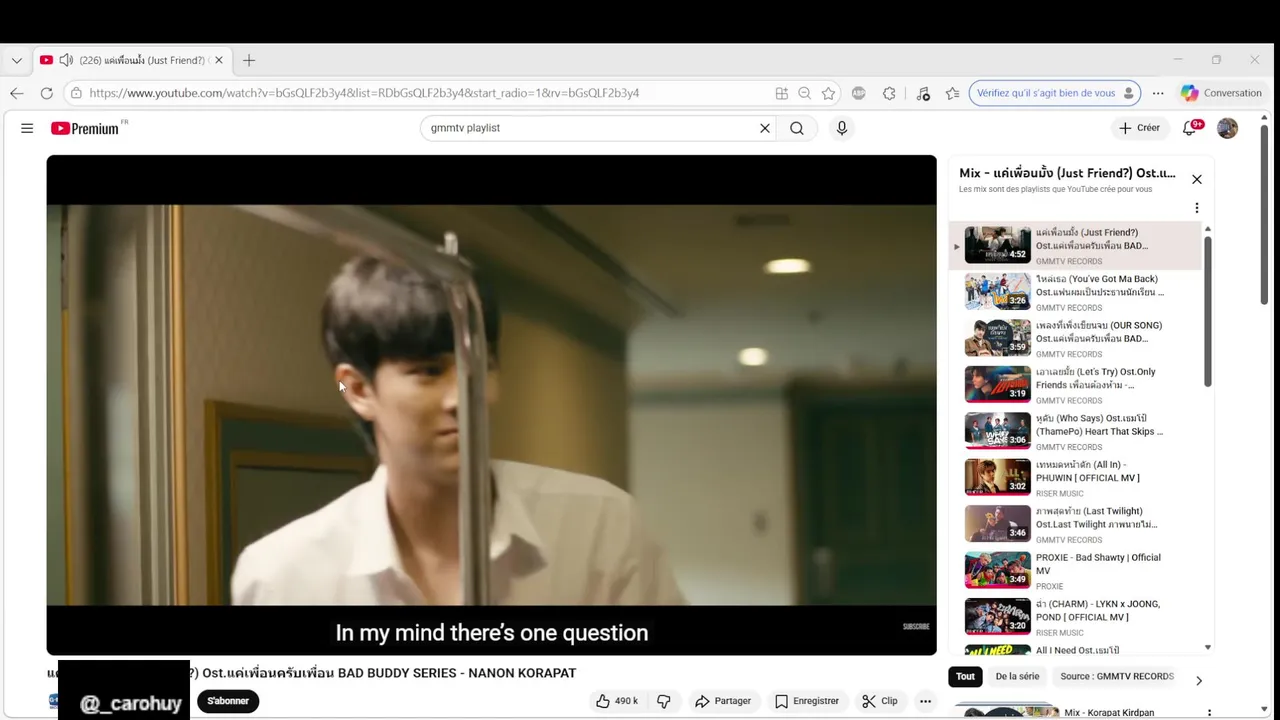The width and height of the screenshot is (1280, 720).
Task: Start voice search with microphone
Action: tap(842, 128)
